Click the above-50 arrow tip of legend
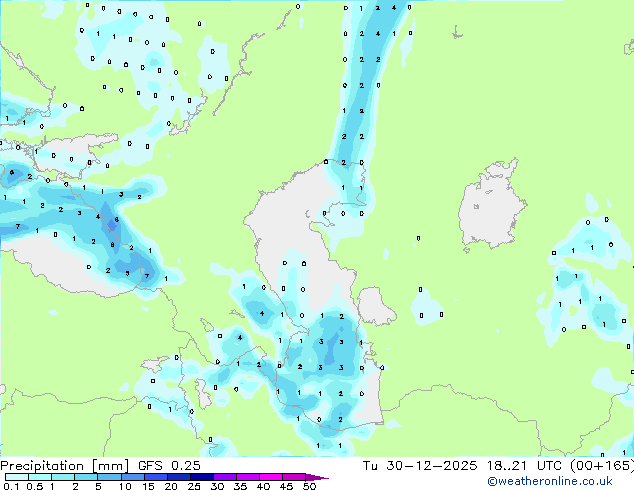This screenshot has height=490, width=634. pos(317,477)
